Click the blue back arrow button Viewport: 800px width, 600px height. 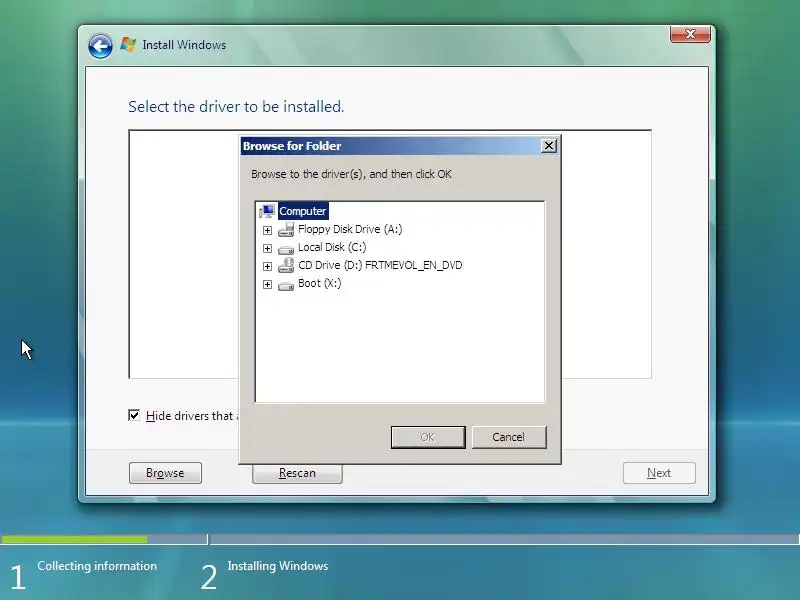[x=100, y=46]
